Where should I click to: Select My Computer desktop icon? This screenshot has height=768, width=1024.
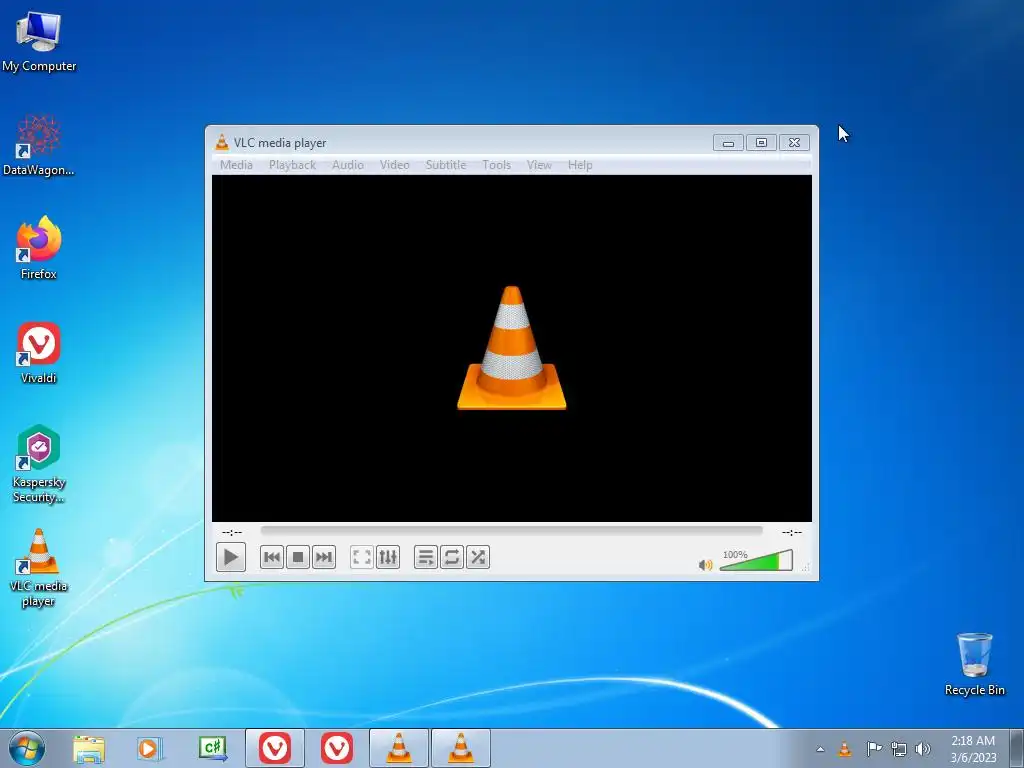click(x=39, y=40)
